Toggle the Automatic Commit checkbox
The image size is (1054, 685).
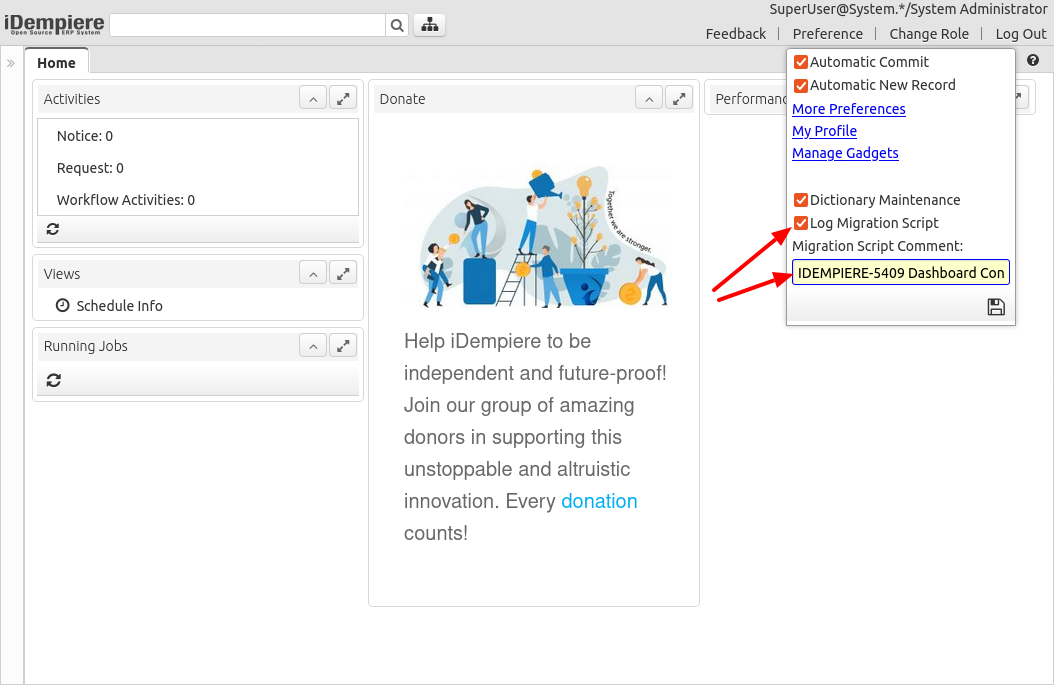[x=800, y=62]
